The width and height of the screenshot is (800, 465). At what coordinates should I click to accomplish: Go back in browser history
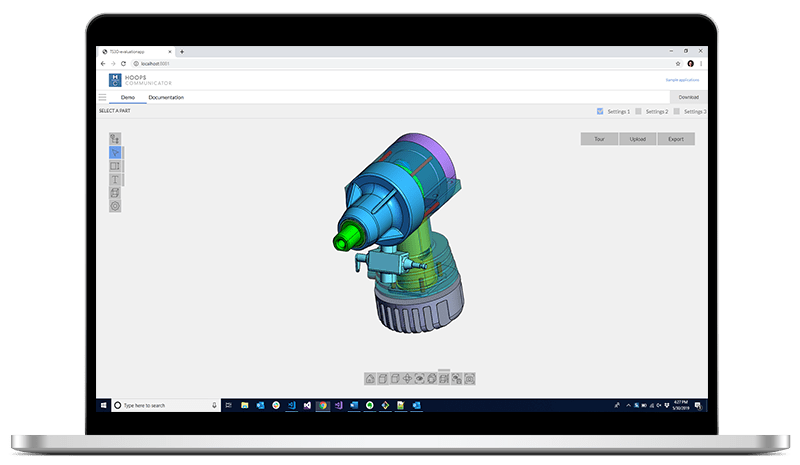103,64
